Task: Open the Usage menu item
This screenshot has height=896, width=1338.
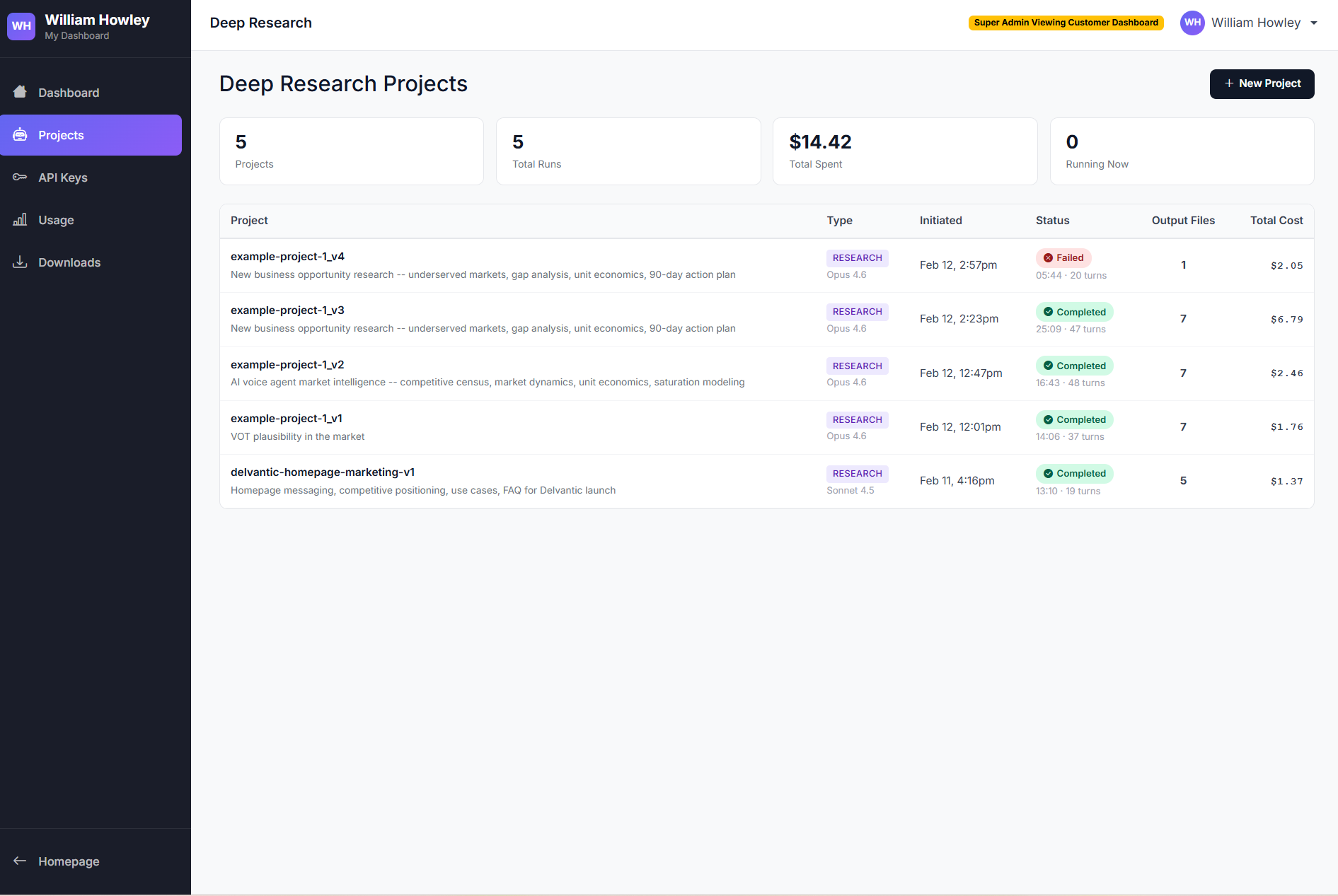Action: (56, 220)
